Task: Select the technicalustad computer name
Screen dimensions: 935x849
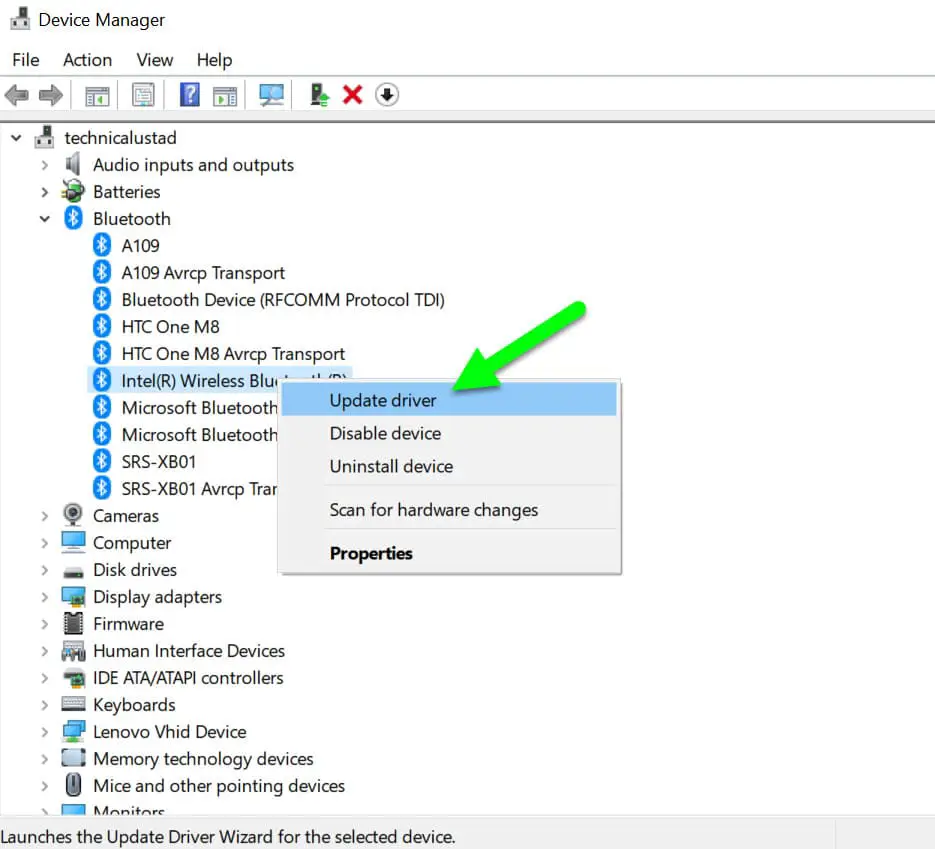Action: pyautogui.click(x=120, y=138)
